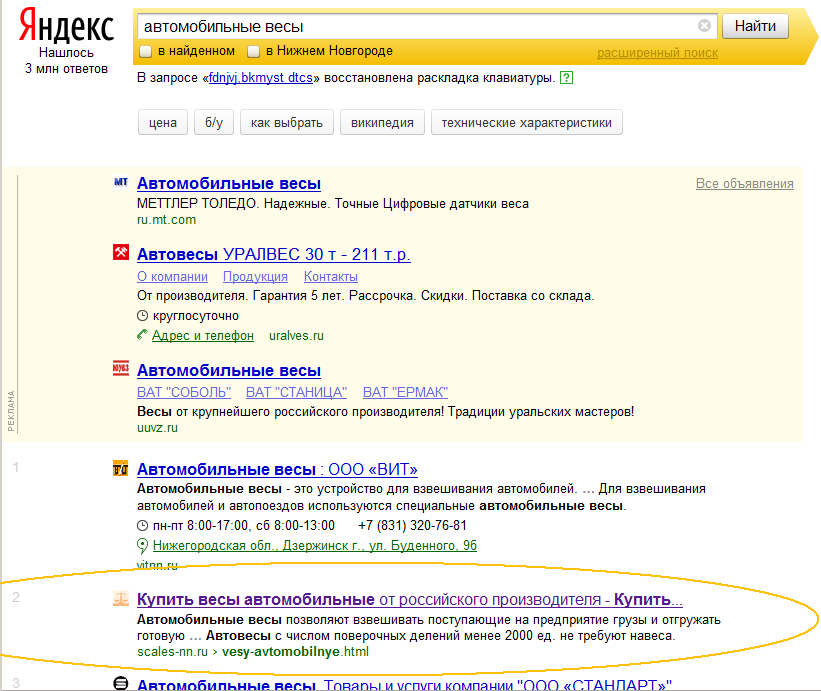
Task: Tick the «в Нижнем Новгороде» checkbox
Action: 253,51
